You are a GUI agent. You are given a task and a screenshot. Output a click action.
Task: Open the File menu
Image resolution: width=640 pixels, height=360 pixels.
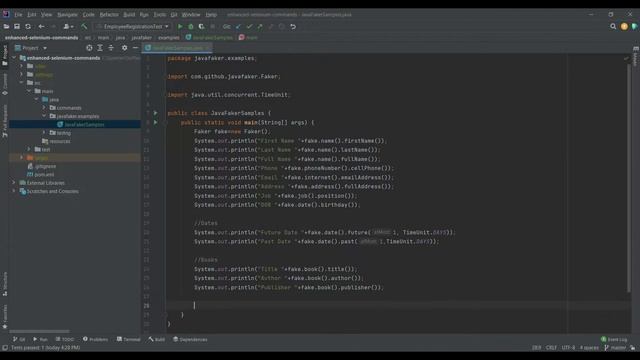pyautogui.click(x=18, y=14)
